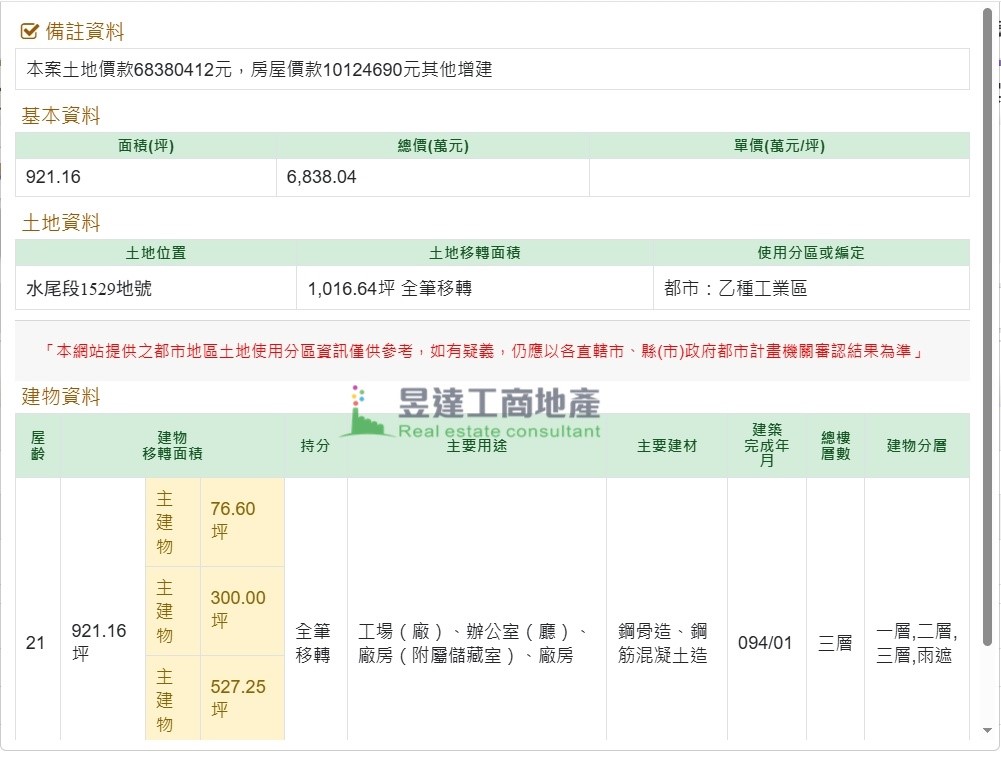Click the remark text with land price 68380412元
The height and width of the screenshot is (769, 1001).
(259, 70)
